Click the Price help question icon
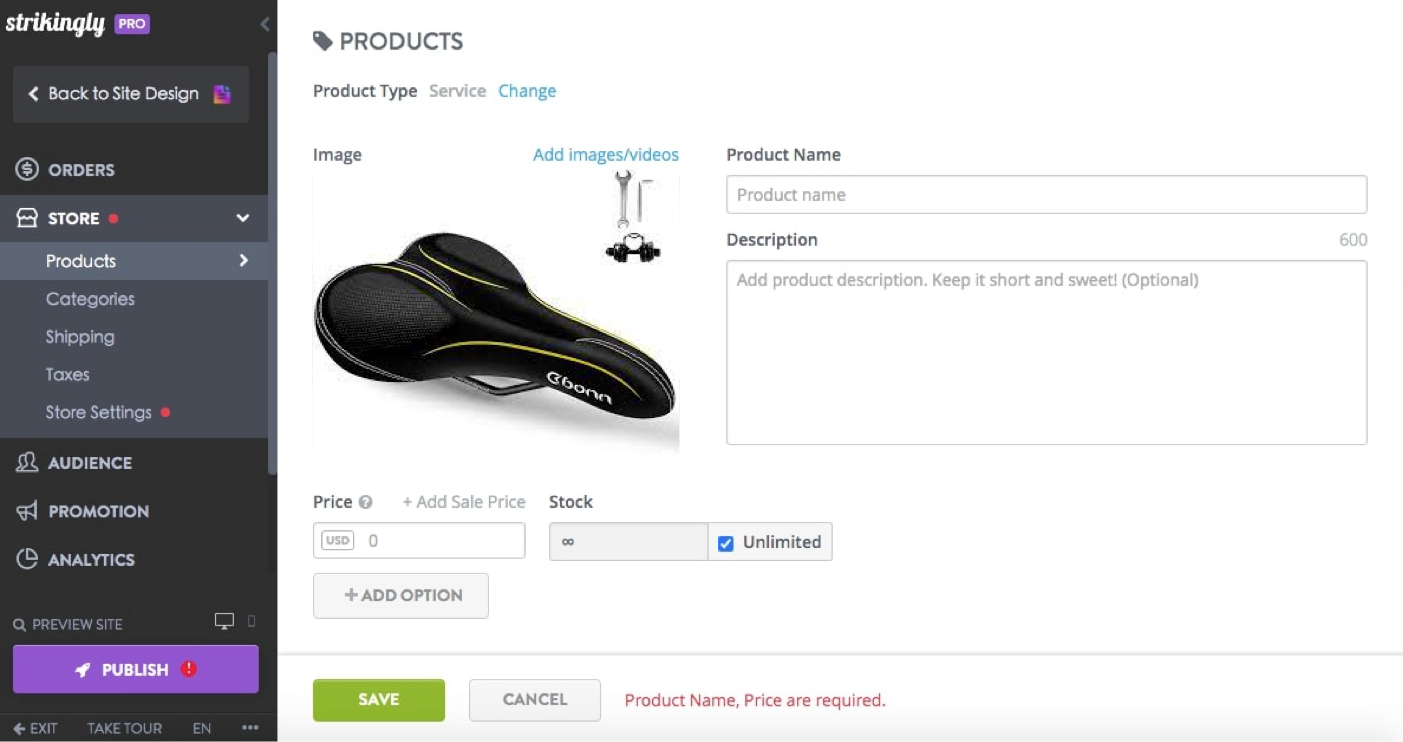This screenshot has height=742, width=1403. (364, 502)
